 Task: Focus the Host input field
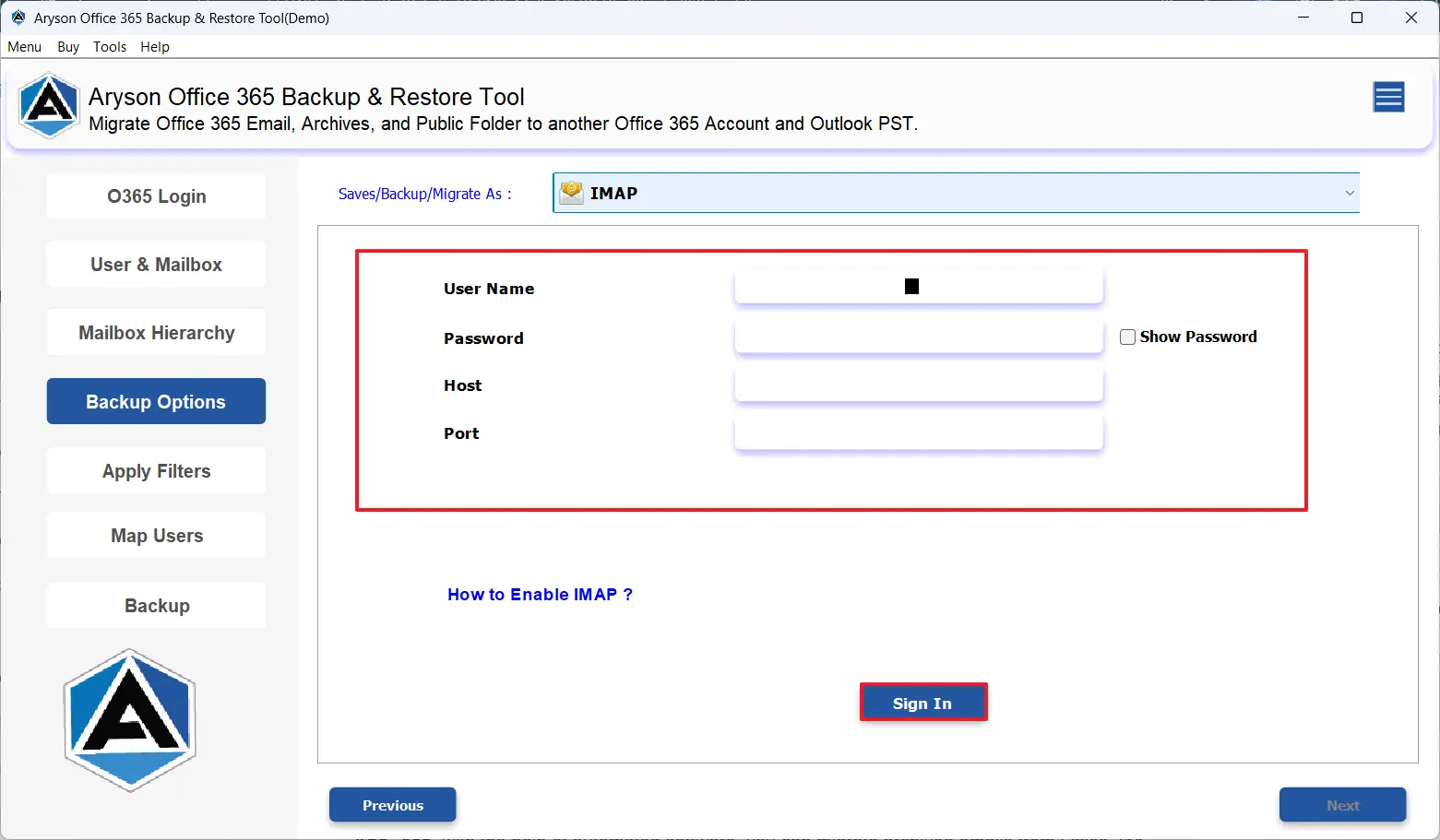(919, 385)
